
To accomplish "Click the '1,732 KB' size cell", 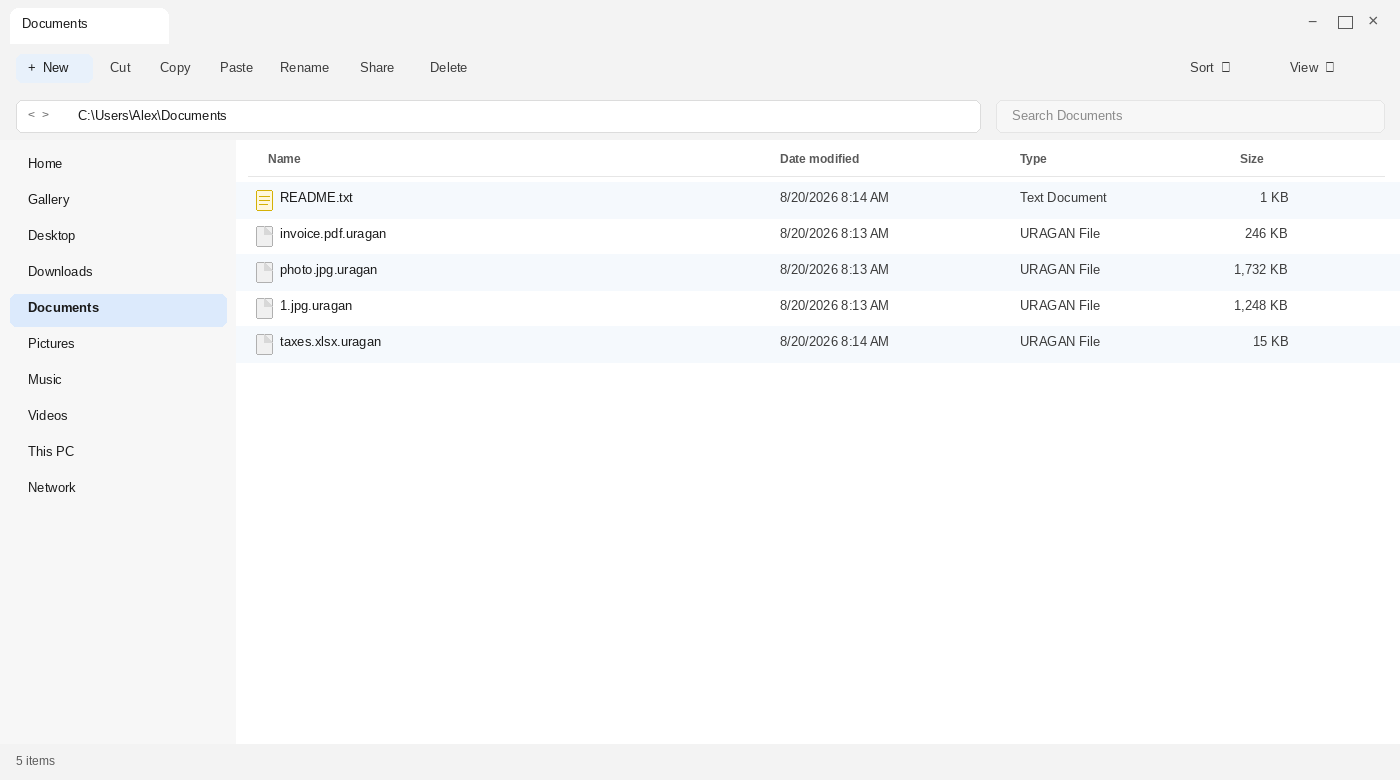I will pos(1261,270).
